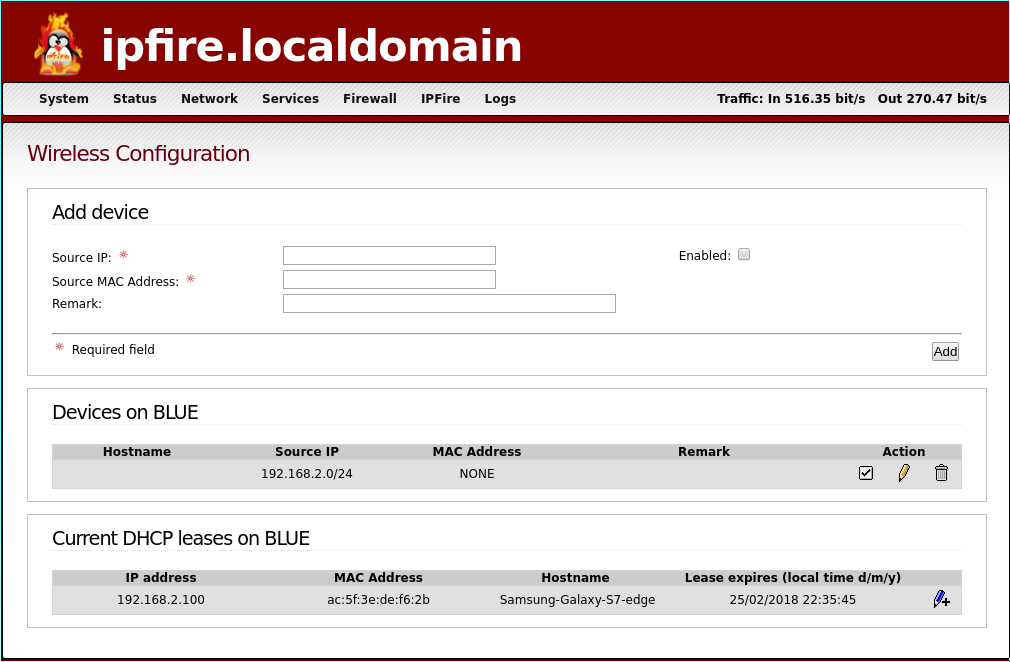Screen dimensions: 1010x662
Task: Open the Services menu
Action: click(290, 98)
